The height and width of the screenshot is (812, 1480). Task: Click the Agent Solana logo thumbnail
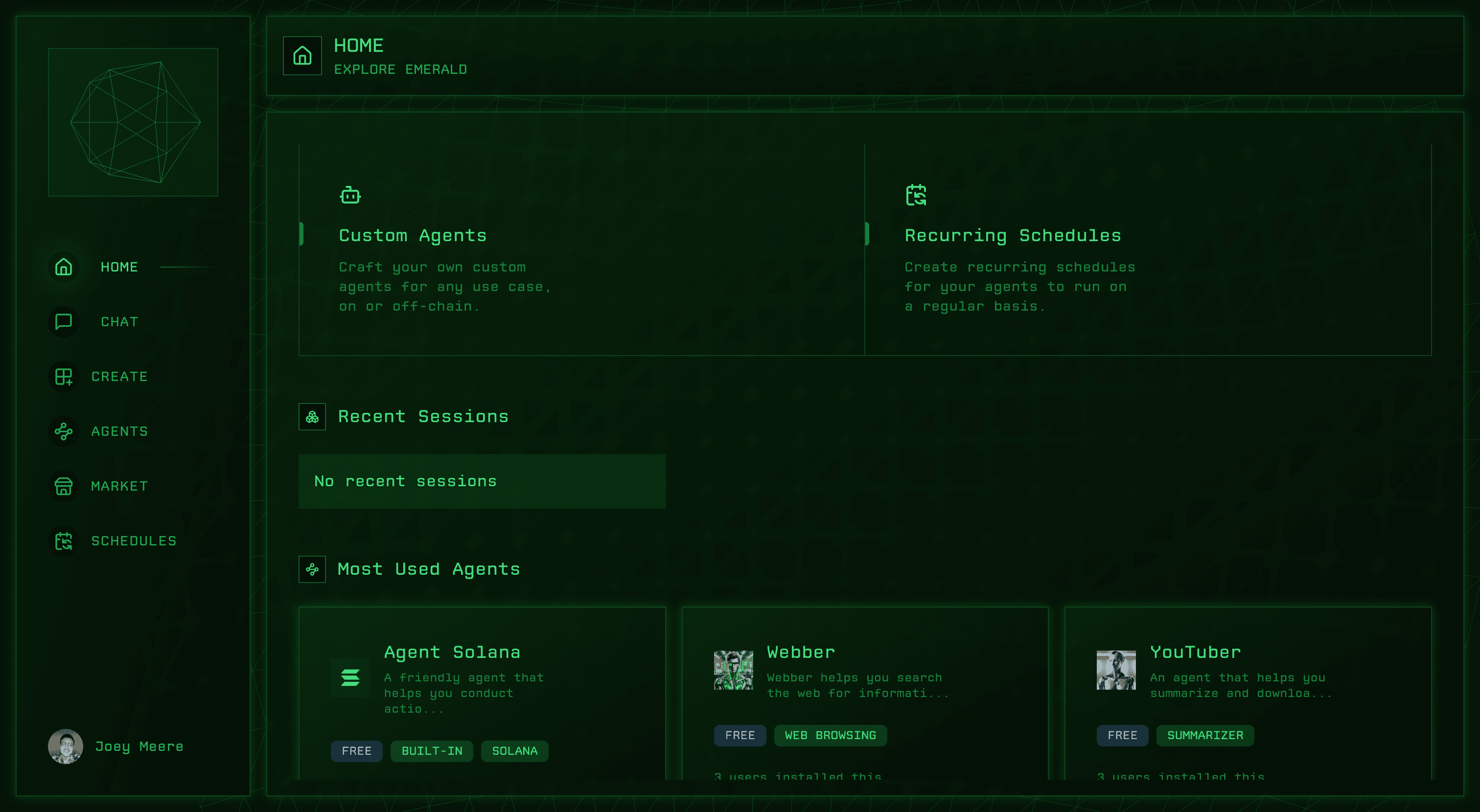pos(350,677)
